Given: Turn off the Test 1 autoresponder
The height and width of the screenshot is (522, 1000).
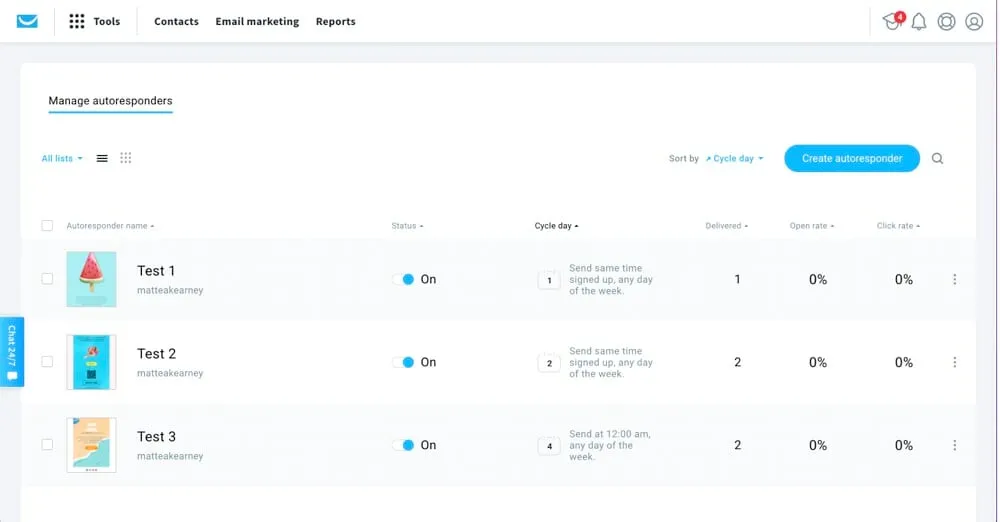Looking at the screenshot, I should pyautogui.click(x=404, y=280).
